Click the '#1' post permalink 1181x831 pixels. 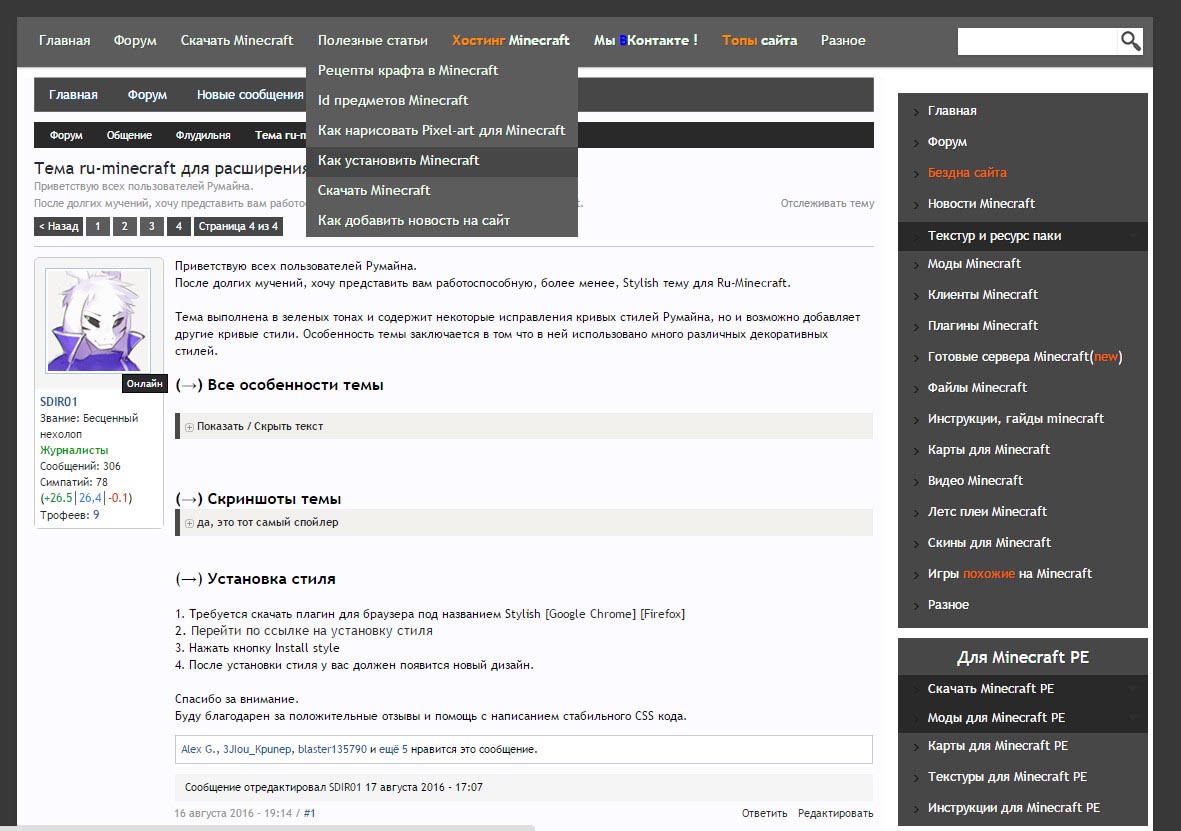click(x=310, y=814)
